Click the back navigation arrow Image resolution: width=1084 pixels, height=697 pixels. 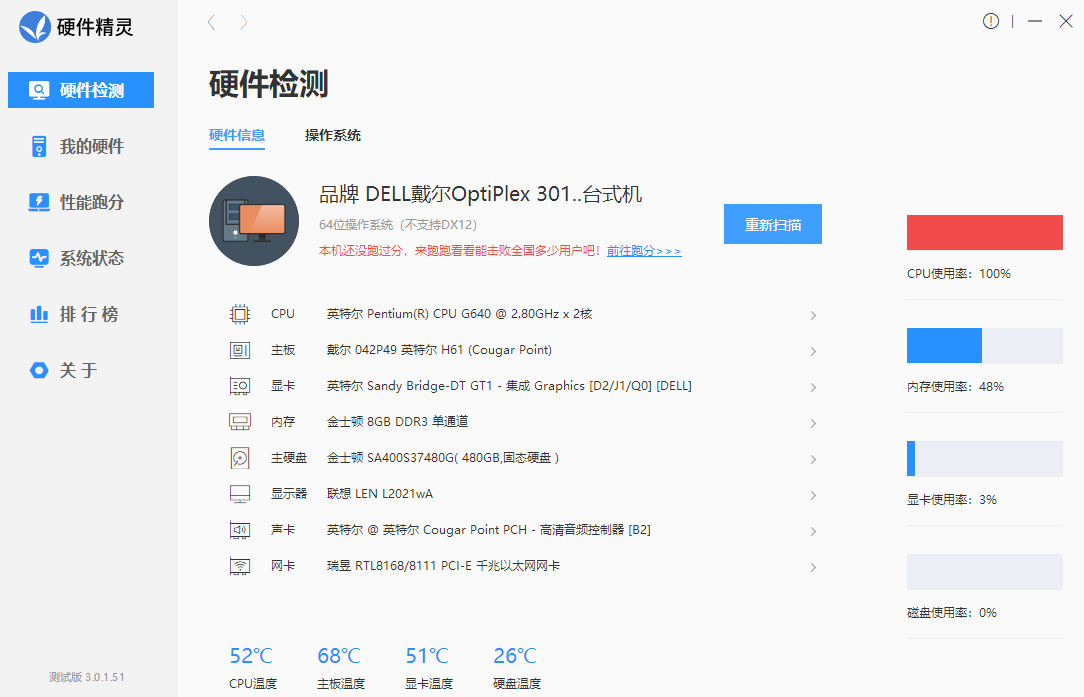point(212,22)
